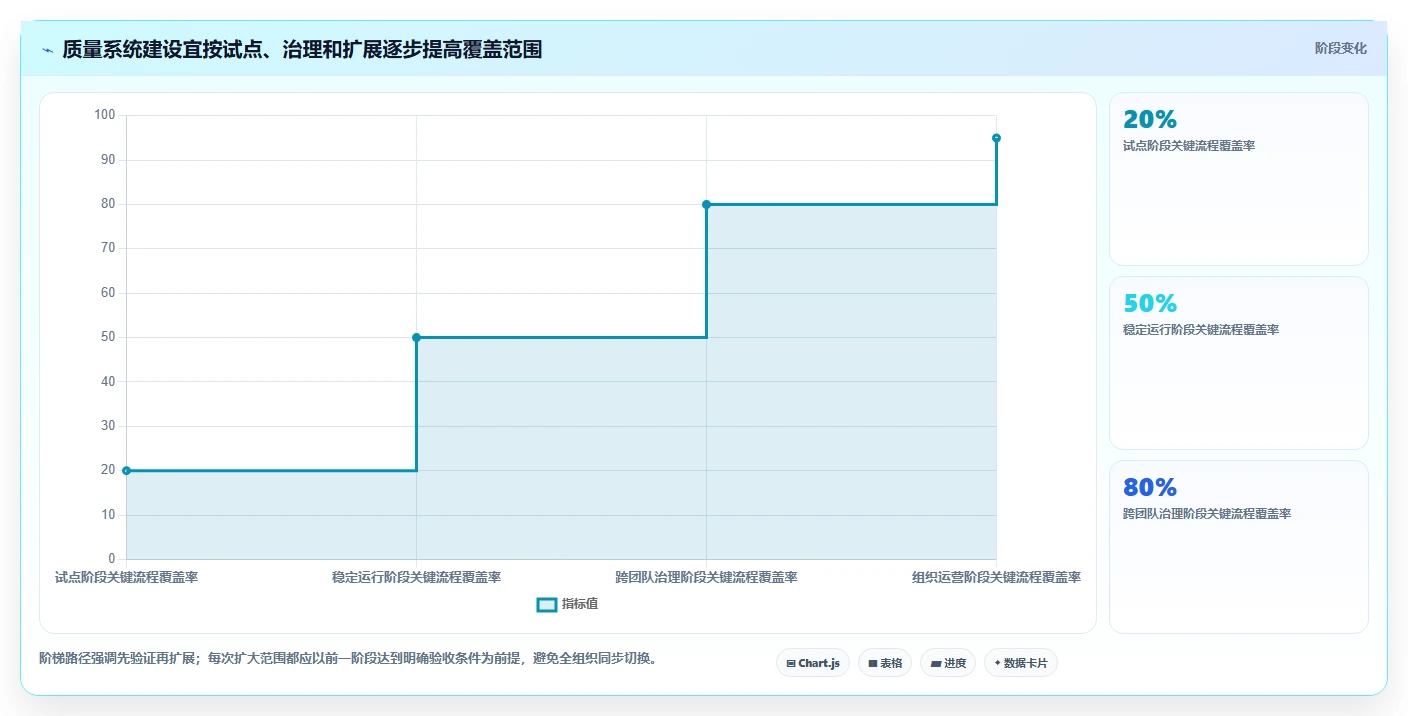Click the y-axis tick 90

(109, 160)
